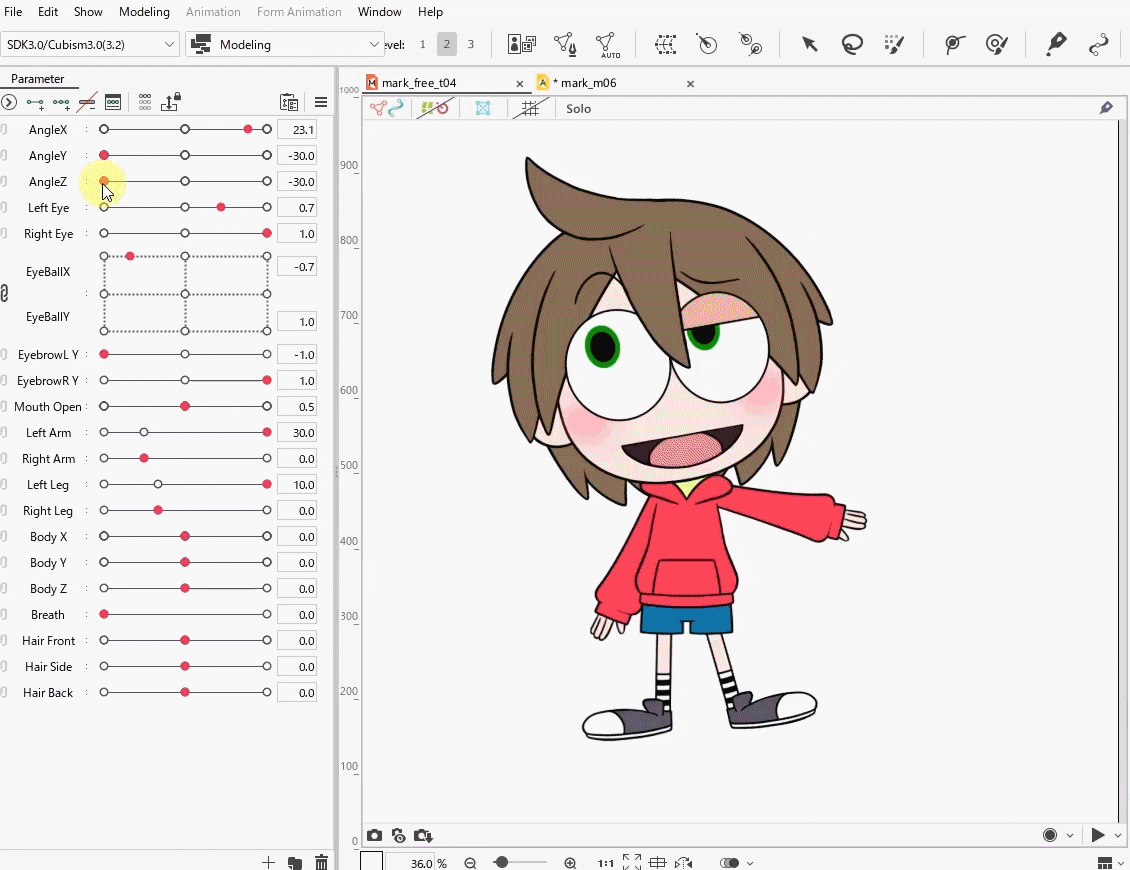This screenshot has height=870, width=1130.
Task: Open the Window menu
Action: click(x=380, y=12)
